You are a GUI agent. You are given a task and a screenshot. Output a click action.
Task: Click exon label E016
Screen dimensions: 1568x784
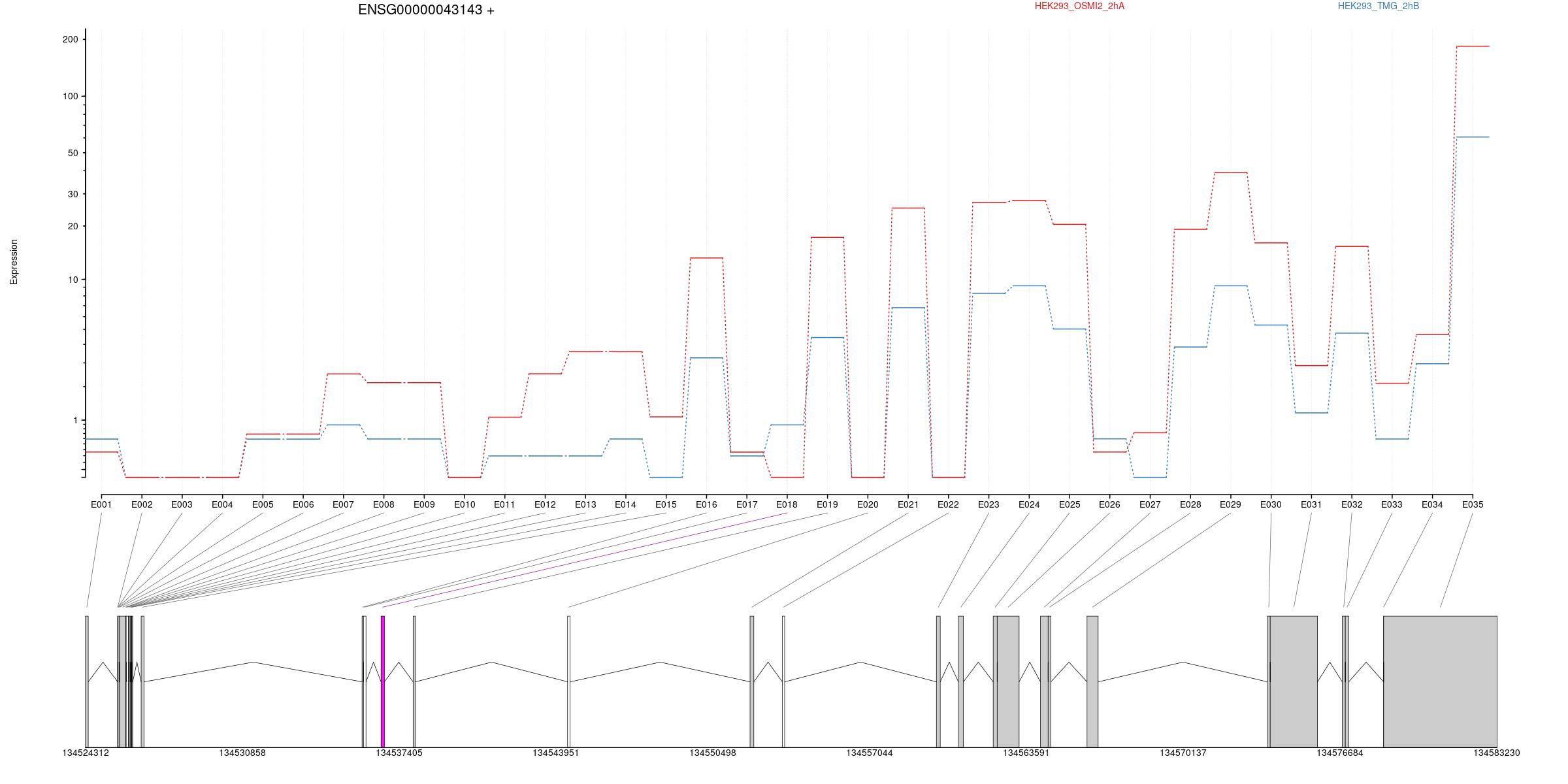[x=706, y=504]
